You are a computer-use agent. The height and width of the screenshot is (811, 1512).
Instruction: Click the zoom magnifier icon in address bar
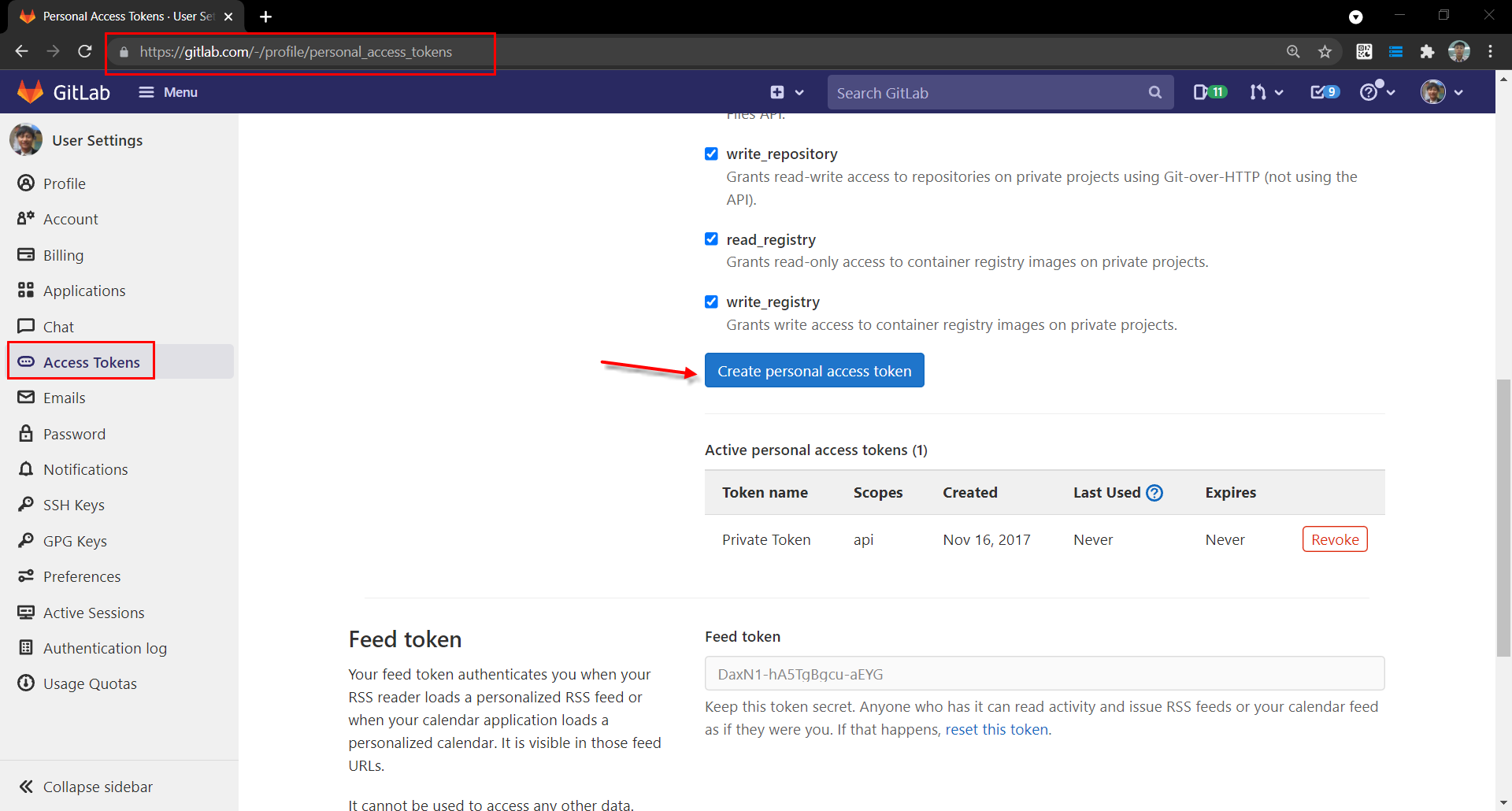(x=1293, y=51)
